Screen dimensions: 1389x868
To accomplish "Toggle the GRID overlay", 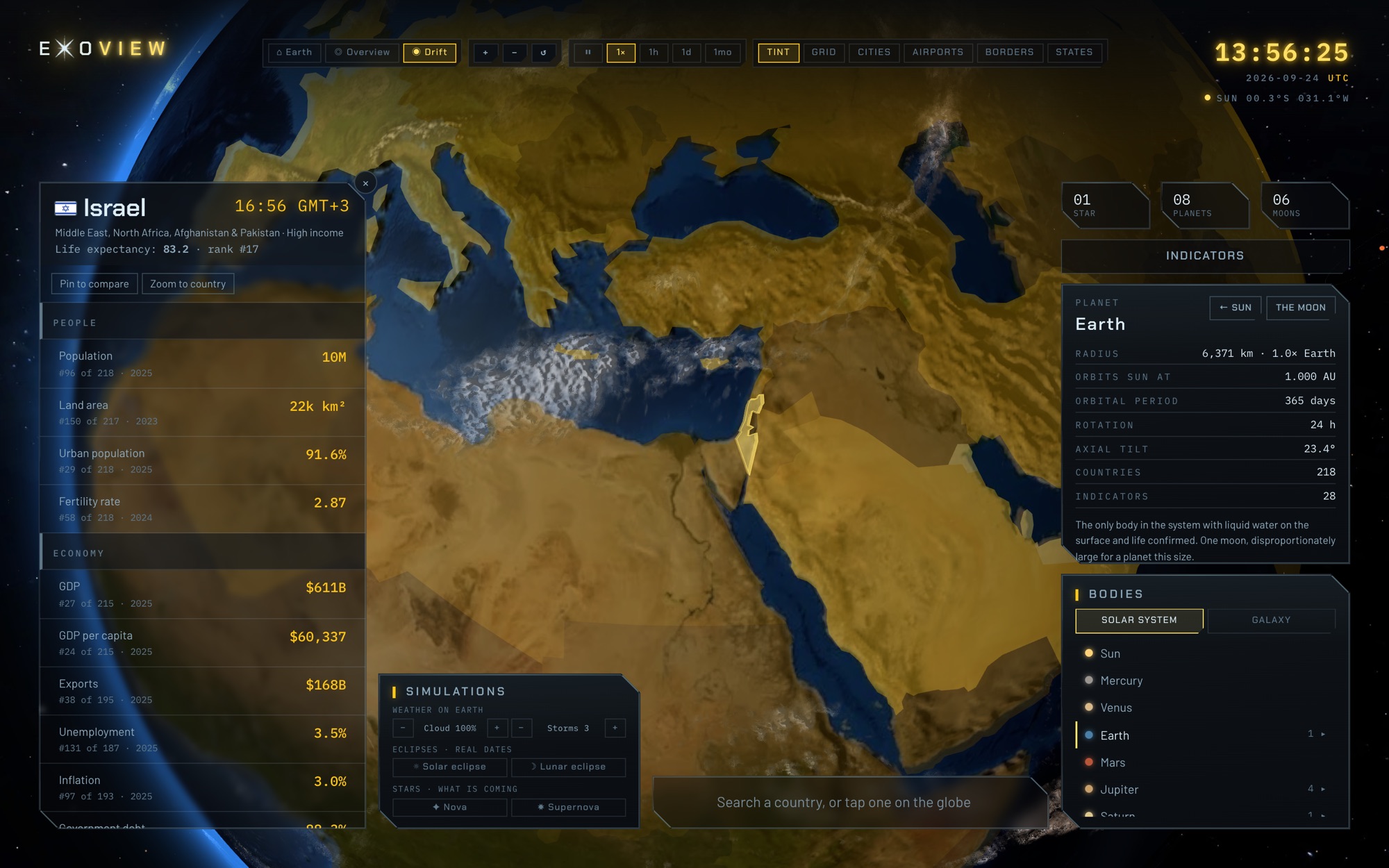I will (x=824, y=53).
